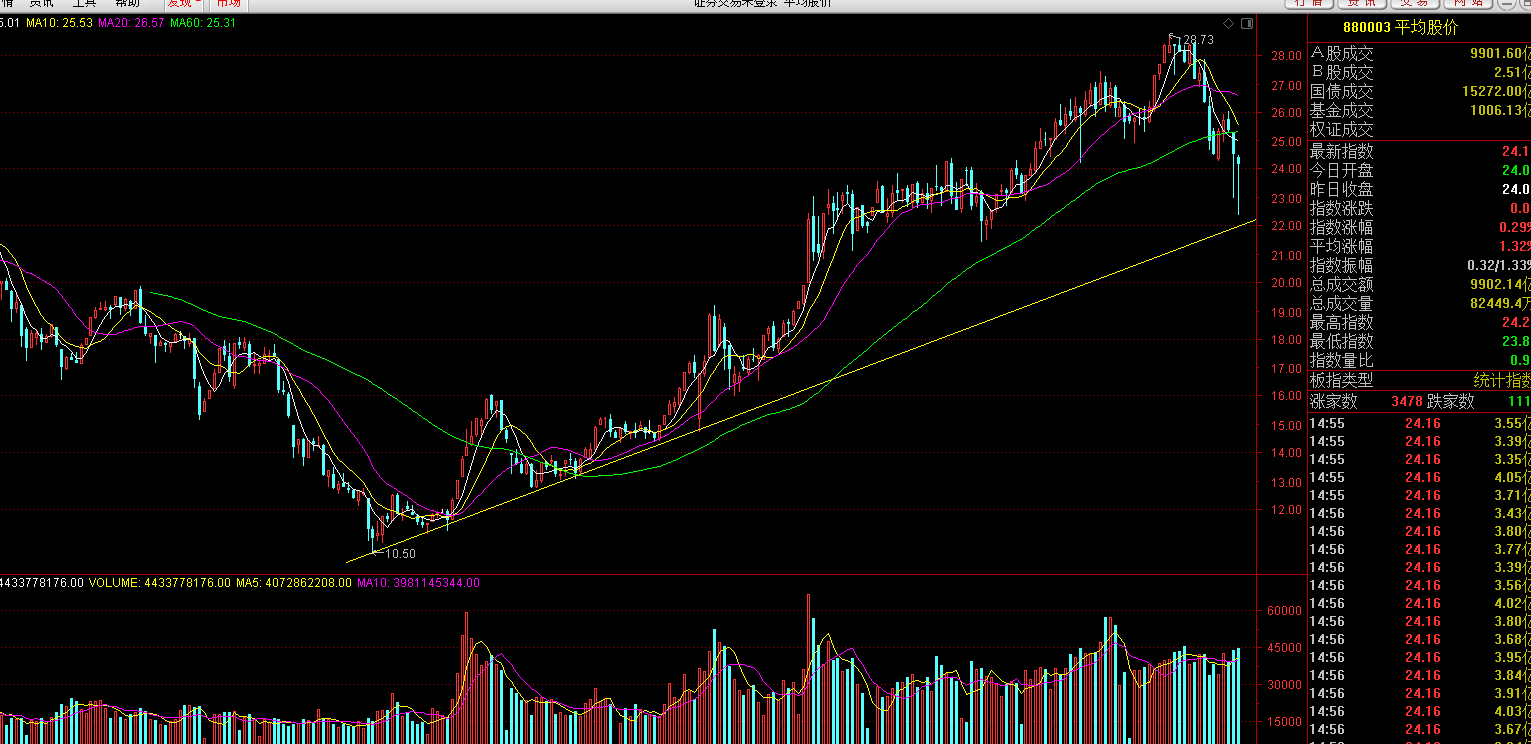
Task: Click the 统计指数 type value
Action: (1502, 381)
